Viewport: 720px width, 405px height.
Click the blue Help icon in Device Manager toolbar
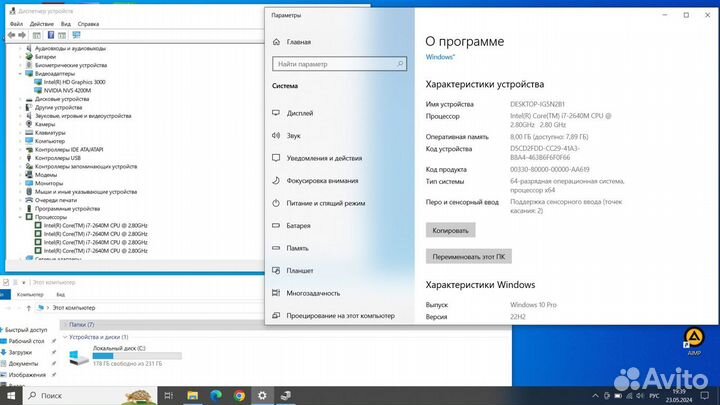51,35
